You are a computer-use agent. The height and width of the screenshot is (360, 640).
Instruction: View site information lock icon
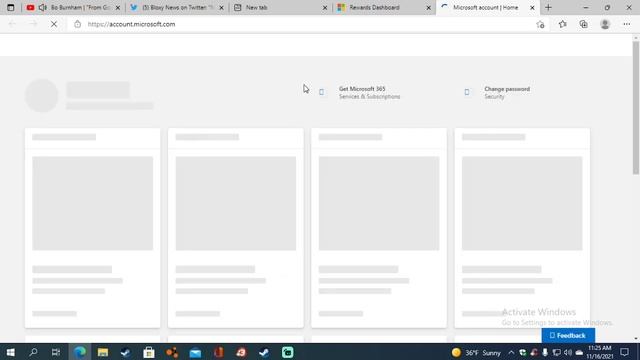click(78, 24)
